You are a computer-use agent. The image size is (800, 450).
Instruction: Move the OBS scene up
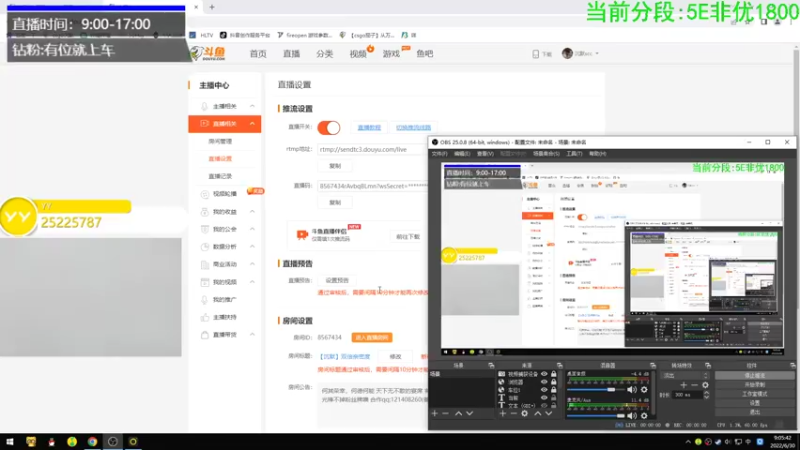(x=458, y=413)
